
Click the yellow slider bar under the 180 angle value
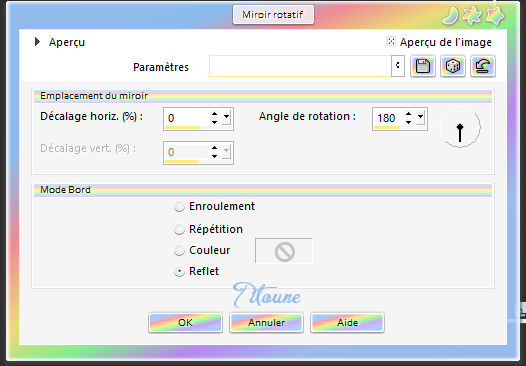pyautogui.click(x=387, y=127)
